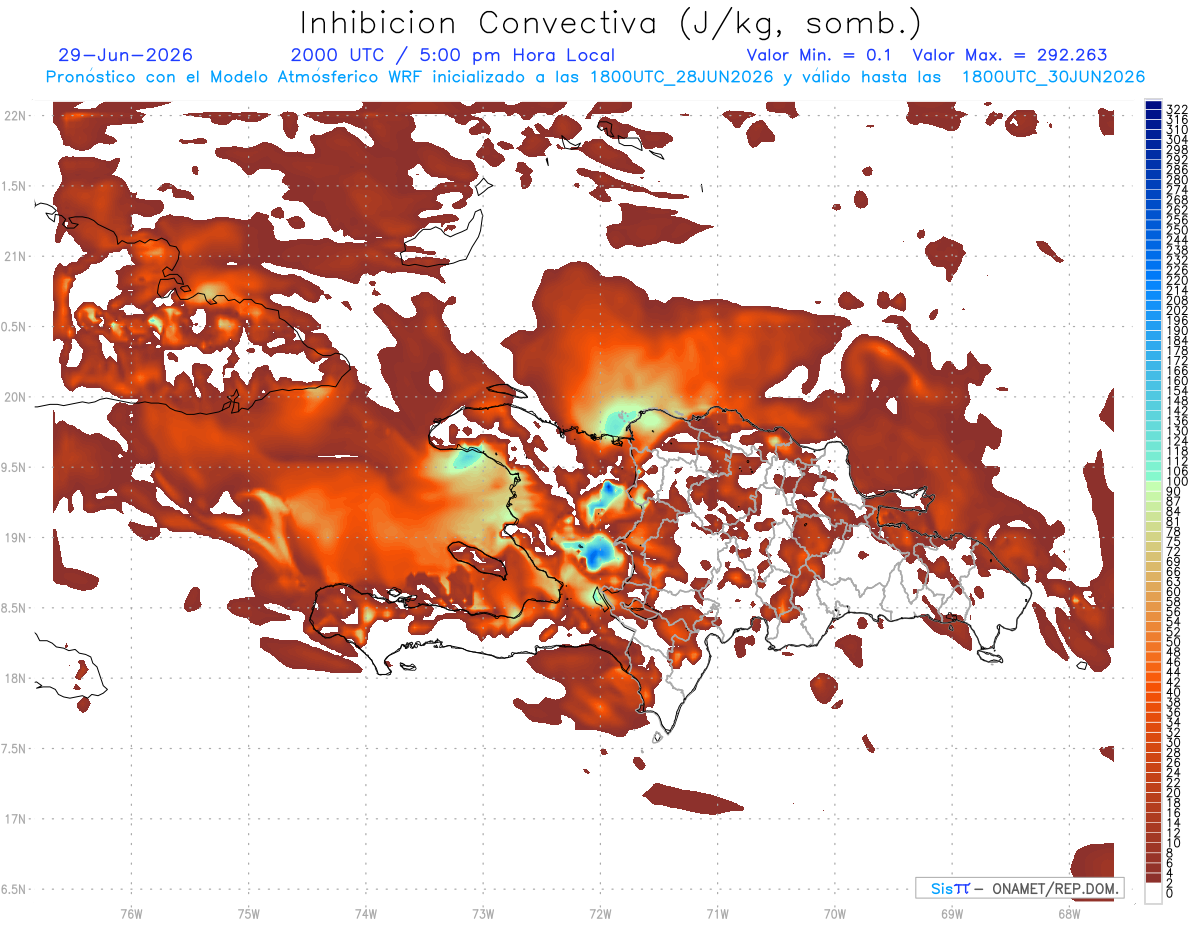1200x927 pixels.
Task: Click the '7.5N' latitude tick label
Action: (x=15, y=749)
